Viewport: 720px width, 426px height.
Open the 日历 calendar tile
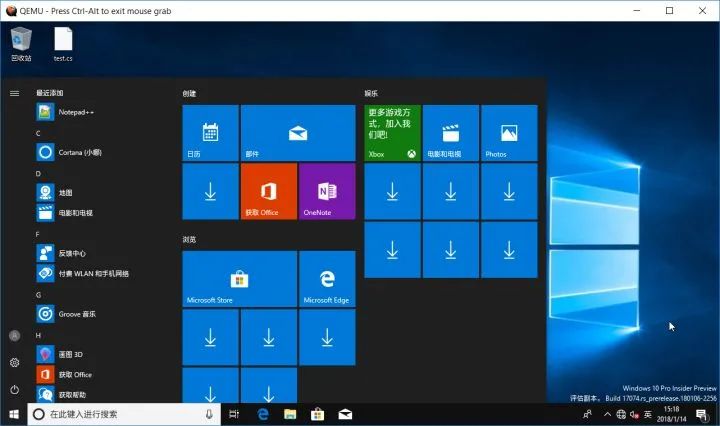click(x=210, y=133)
